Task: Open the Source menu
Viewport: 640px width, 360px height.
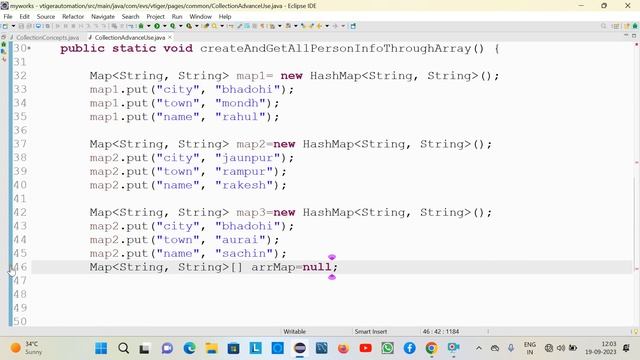Action: (46, 16)
